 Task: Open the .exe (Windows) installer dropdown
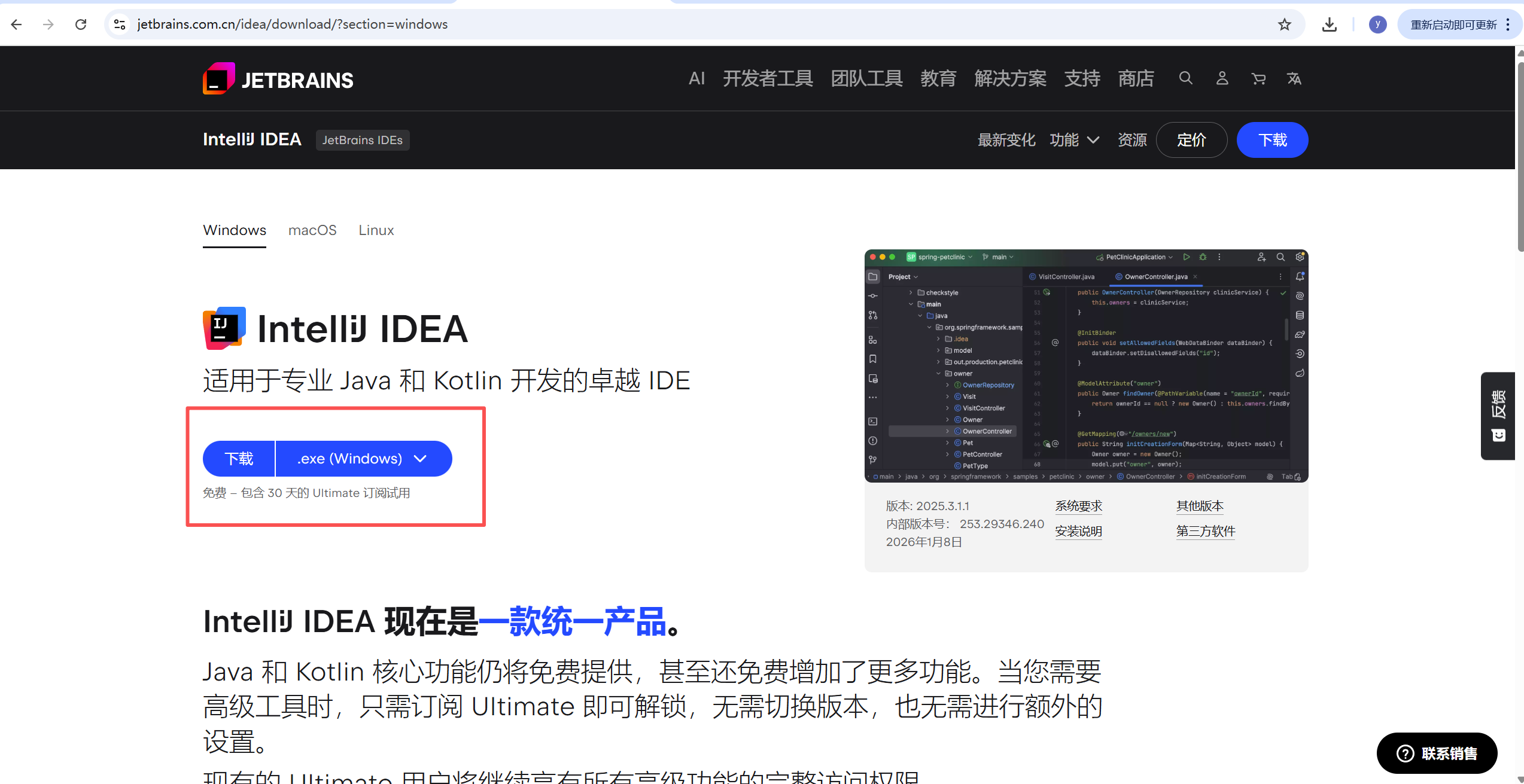coord(363,459)
